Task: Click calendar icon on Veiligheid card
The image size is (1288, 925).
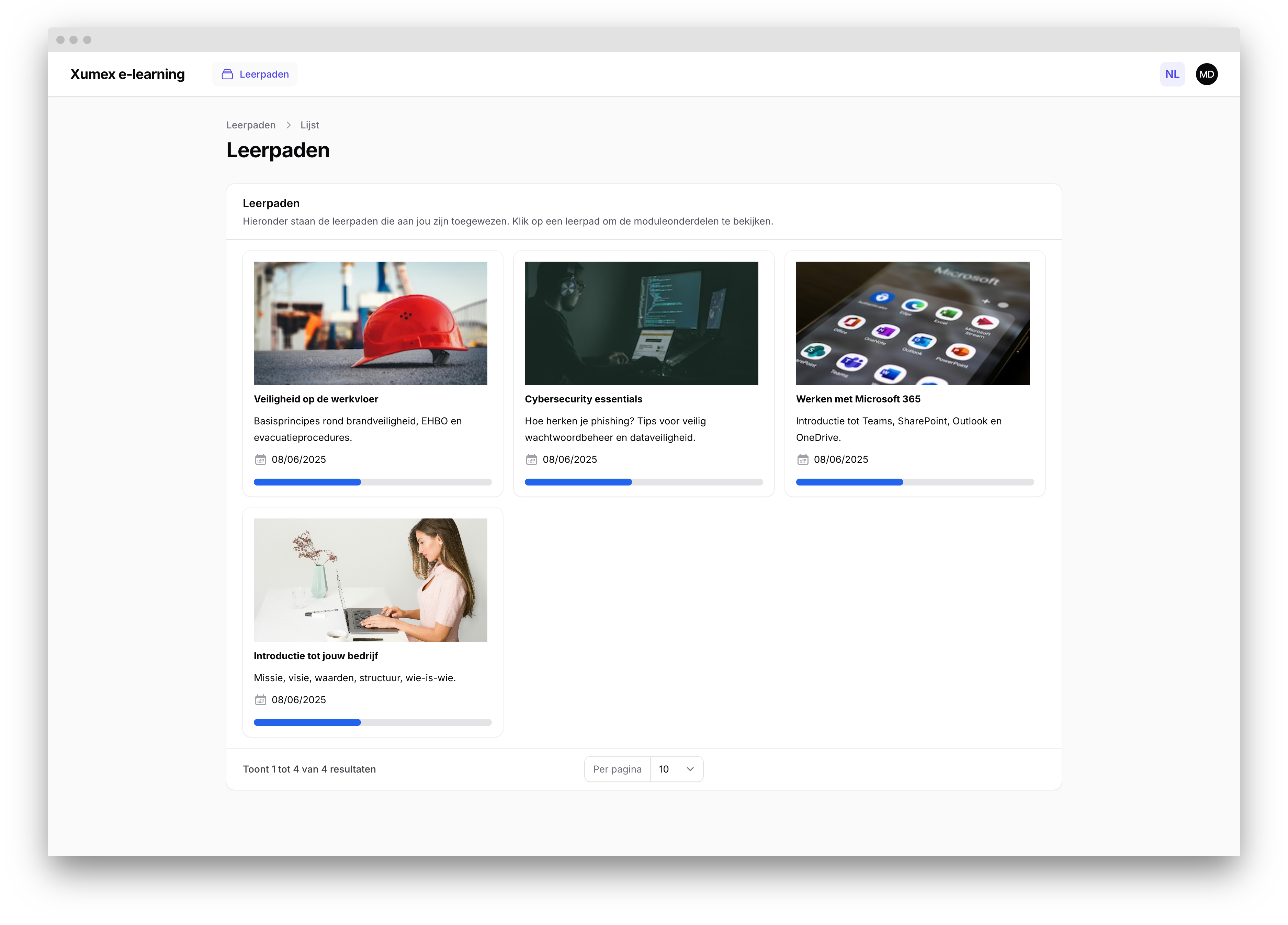Action: point(260,459)
